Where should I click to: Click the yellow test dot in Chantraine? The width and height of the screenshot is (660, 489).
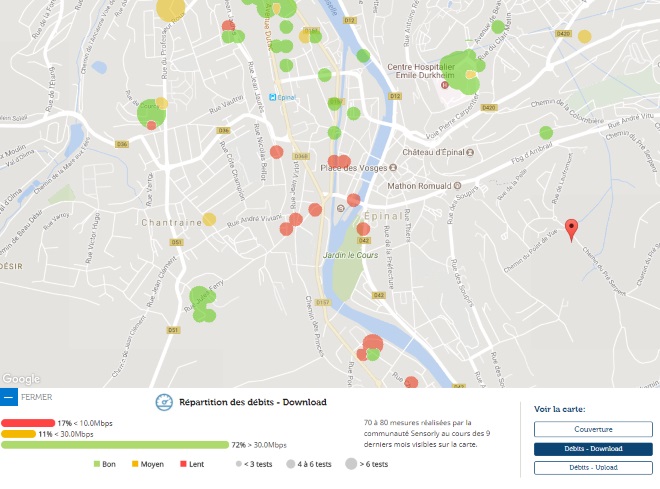209,219
